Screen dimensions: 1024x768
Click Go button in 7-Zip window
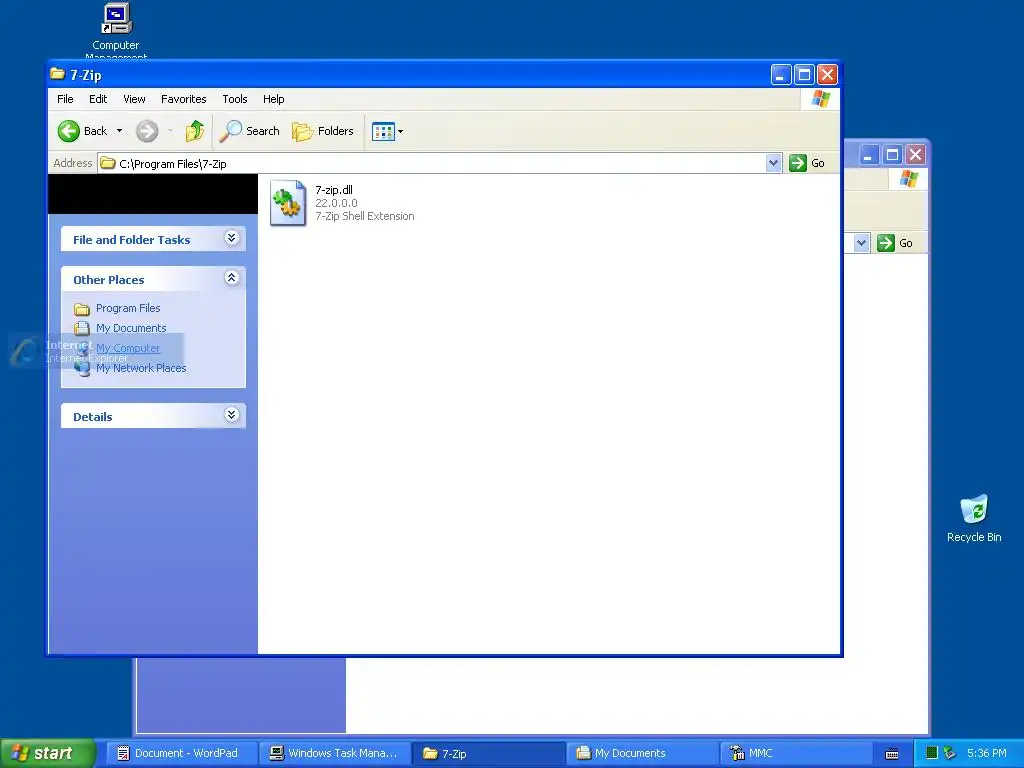point(807,163)
